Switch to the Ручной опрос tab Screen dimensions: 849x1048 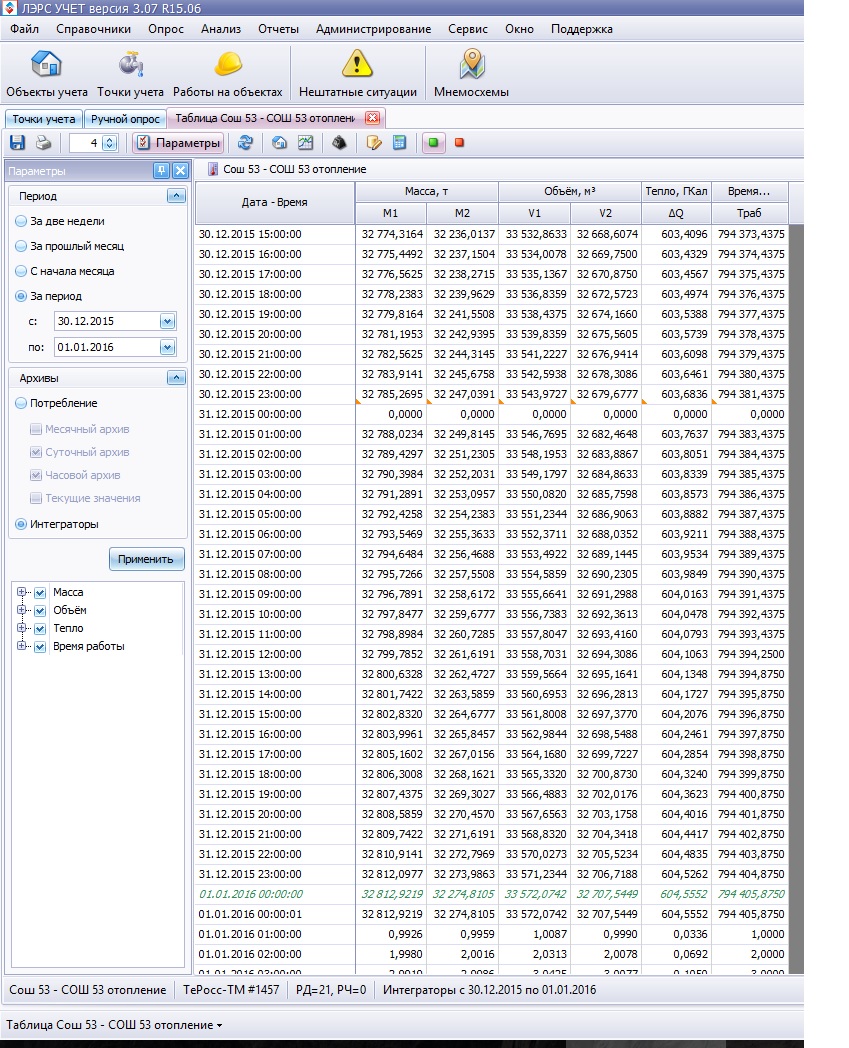125,119
